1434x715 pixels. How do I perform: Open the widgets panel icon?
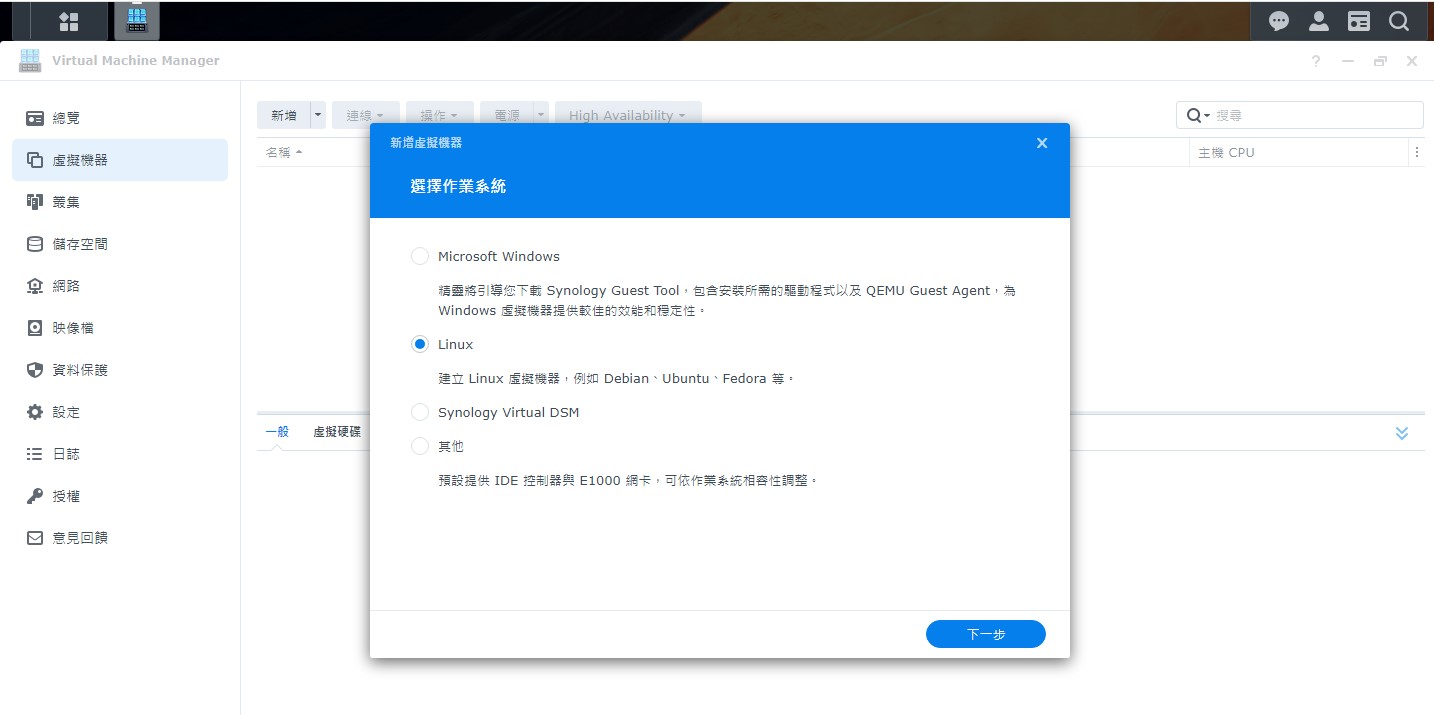click(x=1358, y=21)
